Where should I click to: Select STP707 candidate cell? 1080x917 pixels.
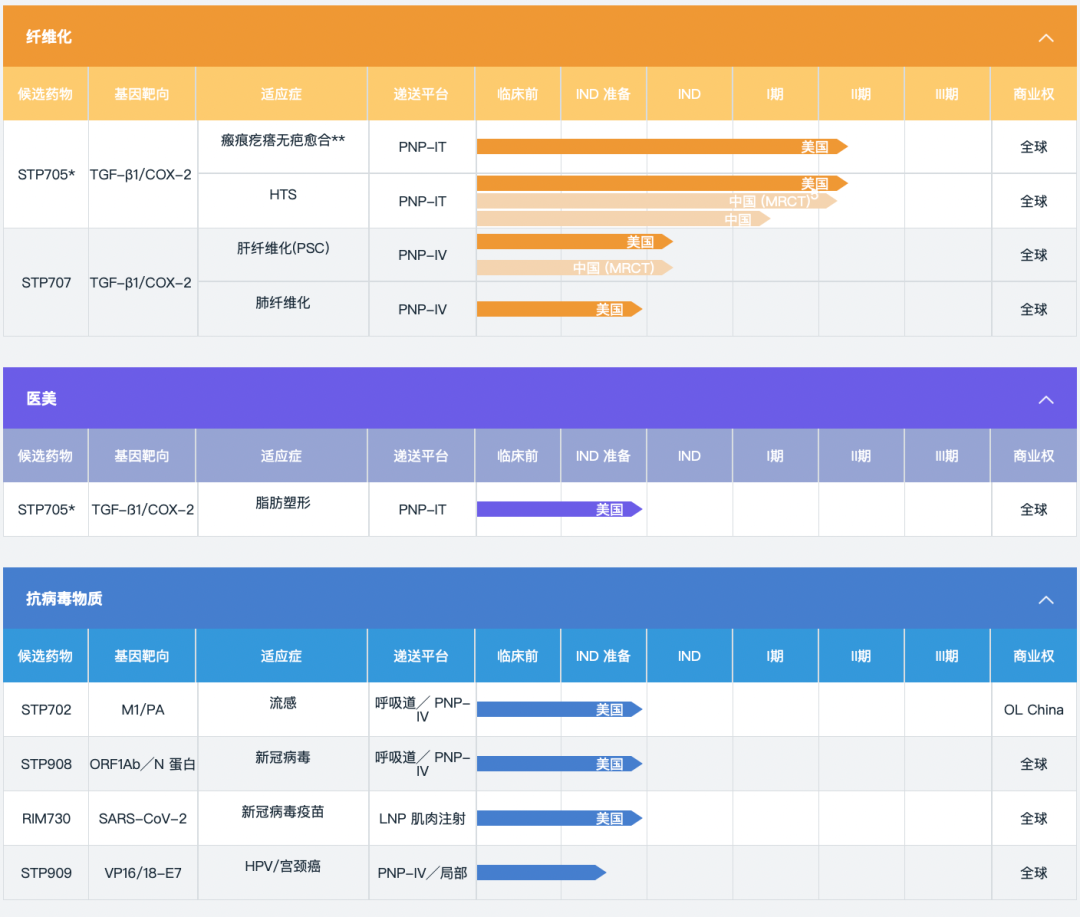(x=46, y=282)
